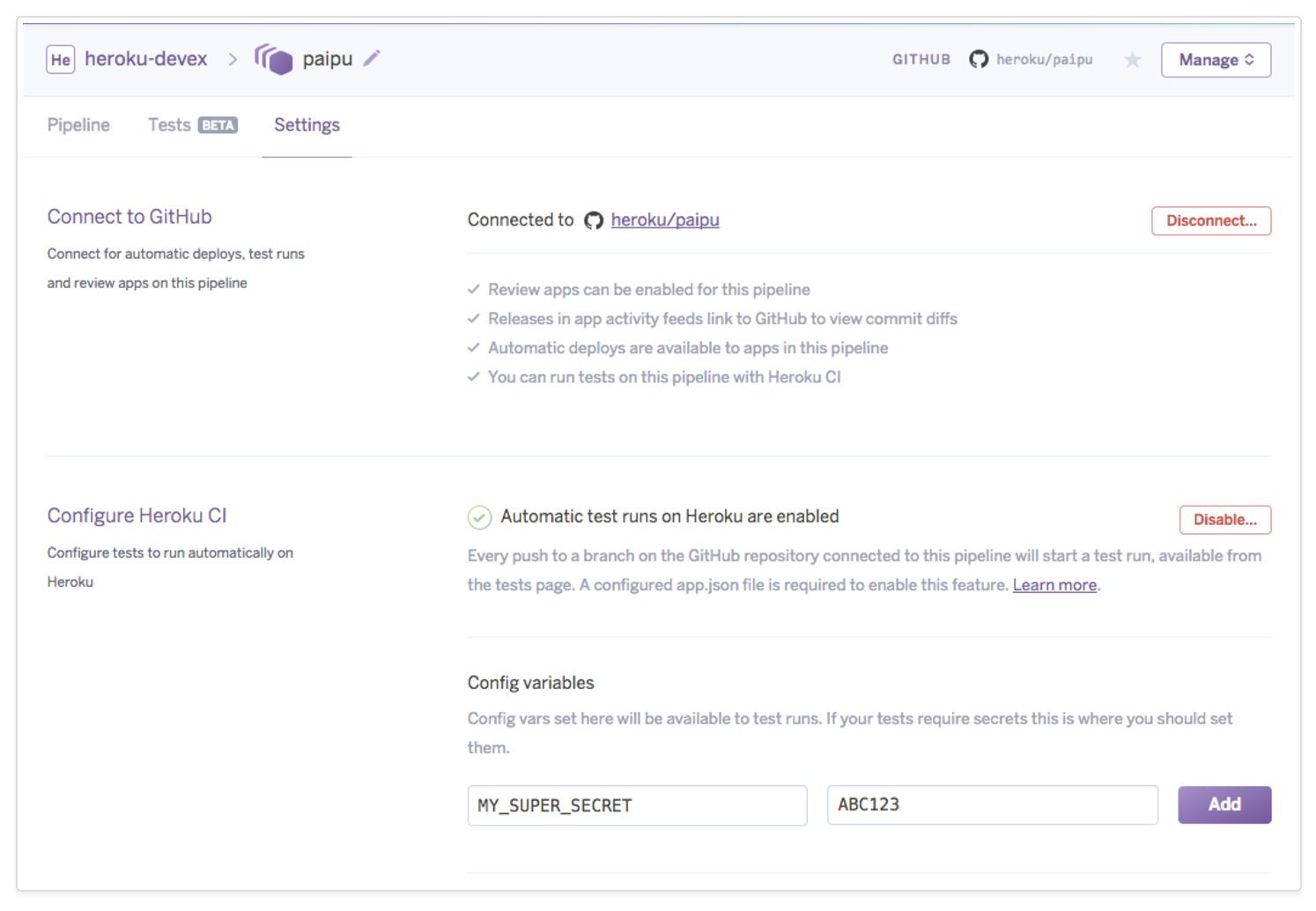Disconnect the GitHub repository
1316x911 pixels.
click(x=1211, y=220)
